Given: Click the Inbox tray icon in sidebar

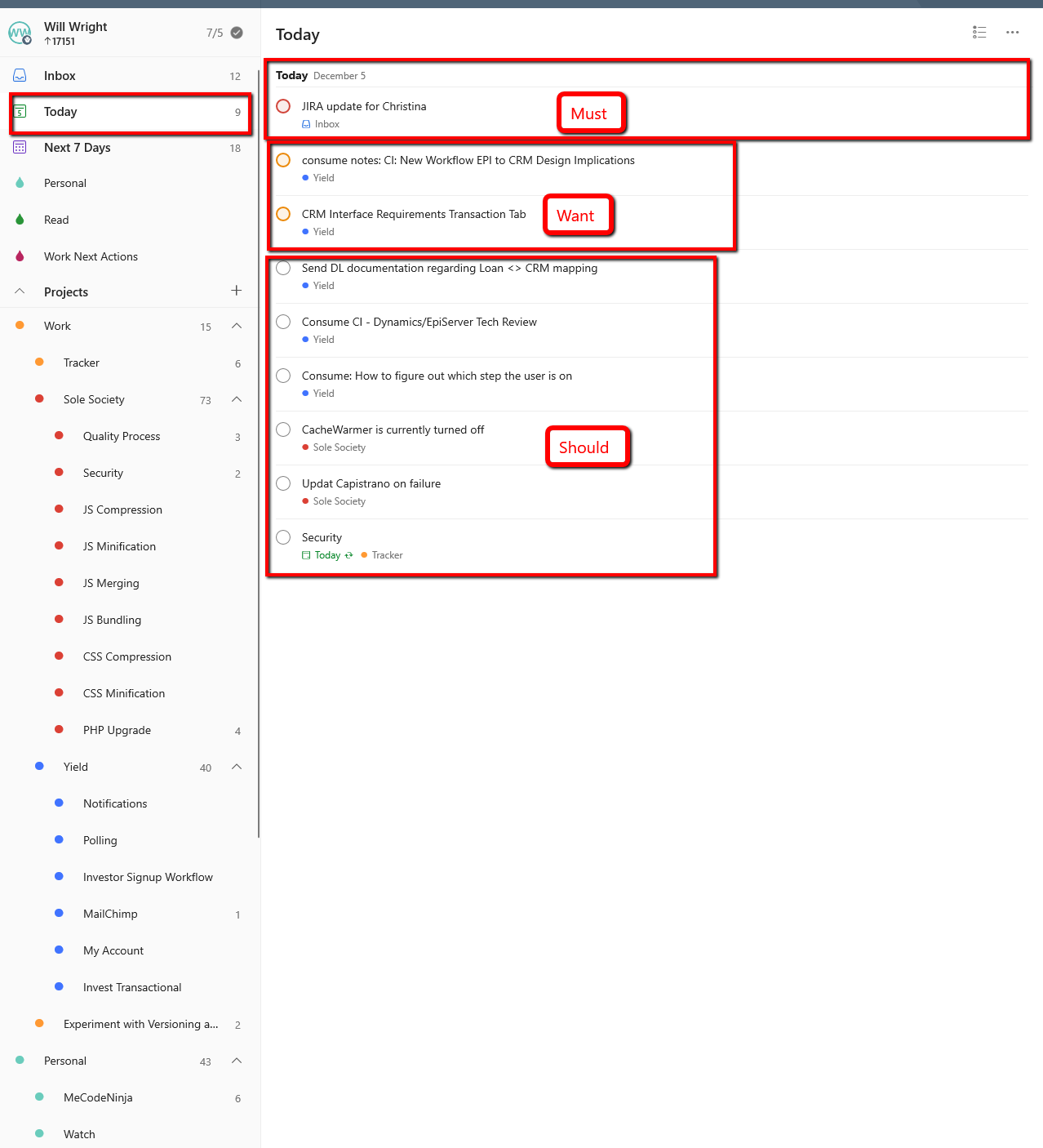Looking at the screenshot, I should pos(20,75).
